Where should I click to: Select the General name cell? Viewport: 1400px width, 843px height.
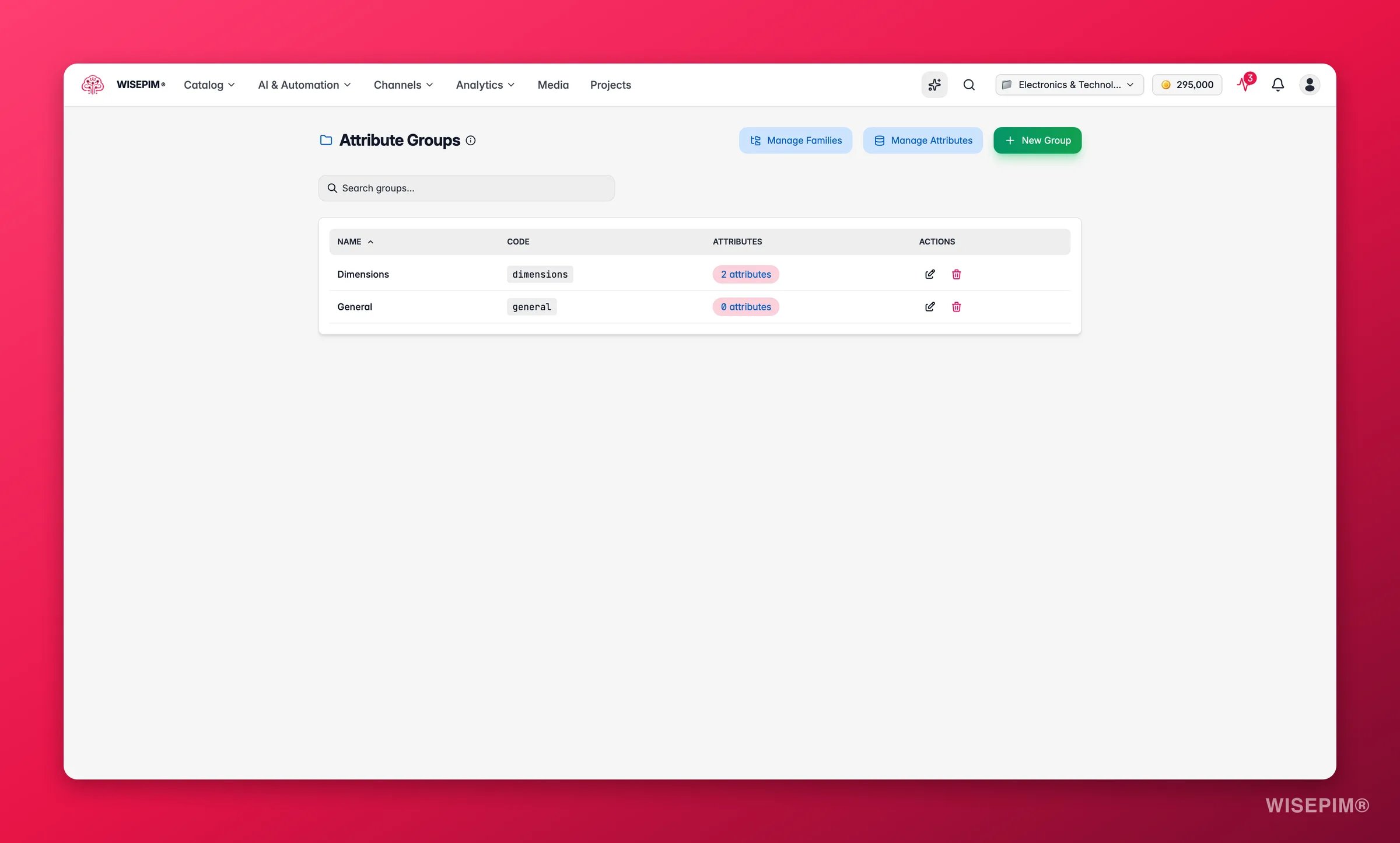coord(355,307)
